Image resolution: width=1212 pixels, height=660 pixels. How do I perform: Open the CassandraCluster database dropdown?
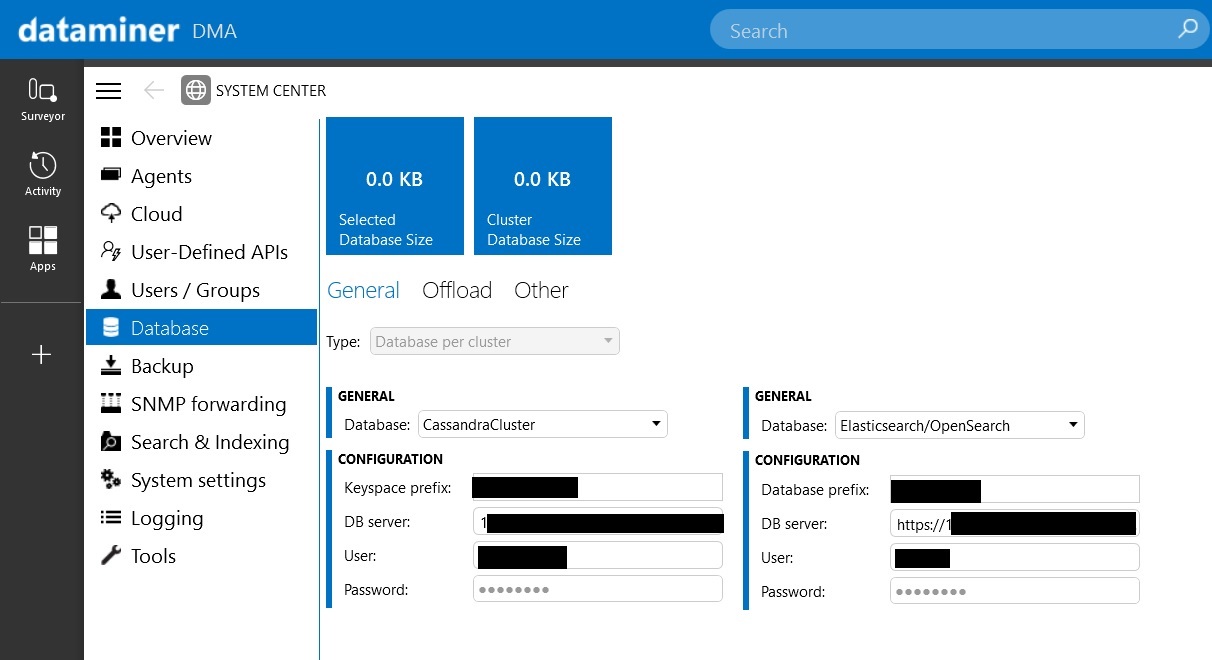[543, 424]
